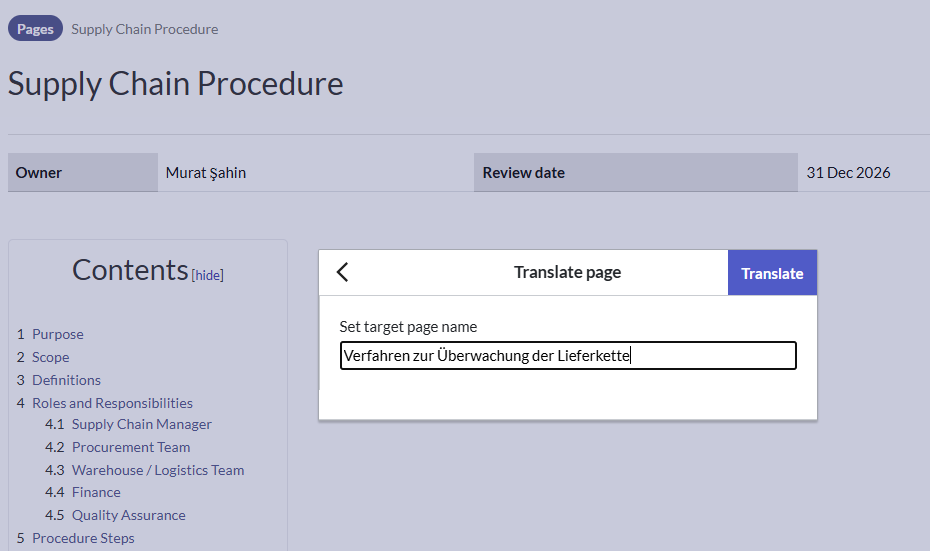Jump to the Purpose section
This screenshot has width=930, height=551.
(x=58, y=334)
